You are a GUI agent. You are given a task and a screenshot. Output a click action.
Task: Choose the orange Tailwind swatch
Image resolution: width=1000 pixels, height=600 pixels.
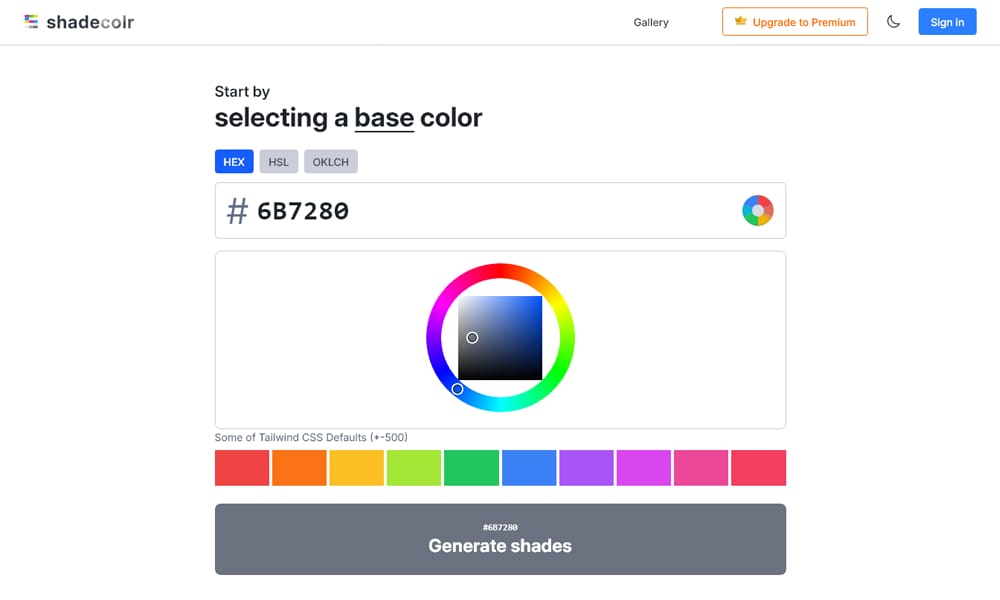point(299,468)
